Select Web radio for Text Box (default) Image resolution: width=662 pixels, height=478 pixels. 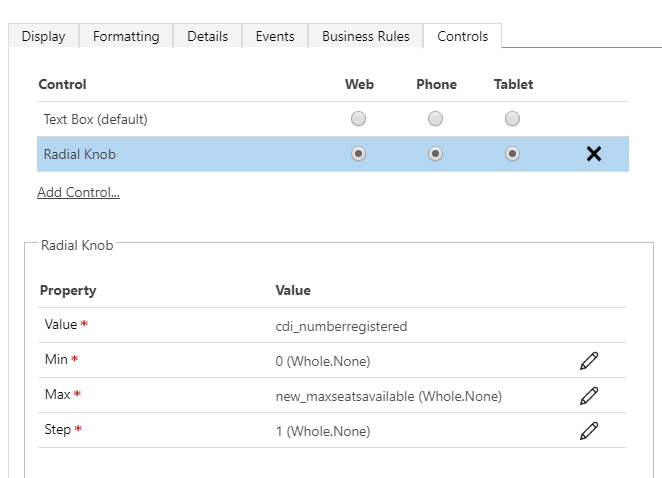point(359,119)
